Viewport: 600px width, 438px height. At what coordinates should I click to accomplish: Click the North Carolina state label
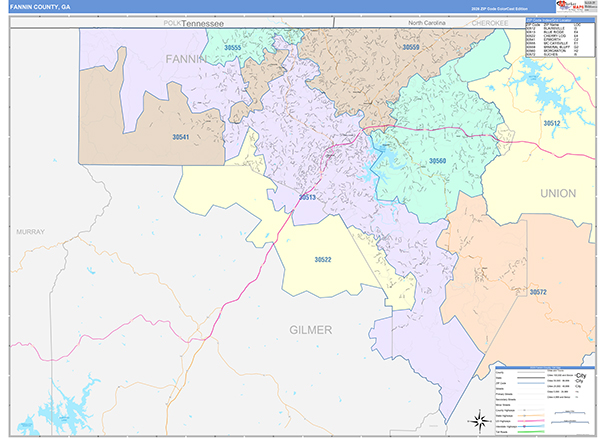point(427,23)
